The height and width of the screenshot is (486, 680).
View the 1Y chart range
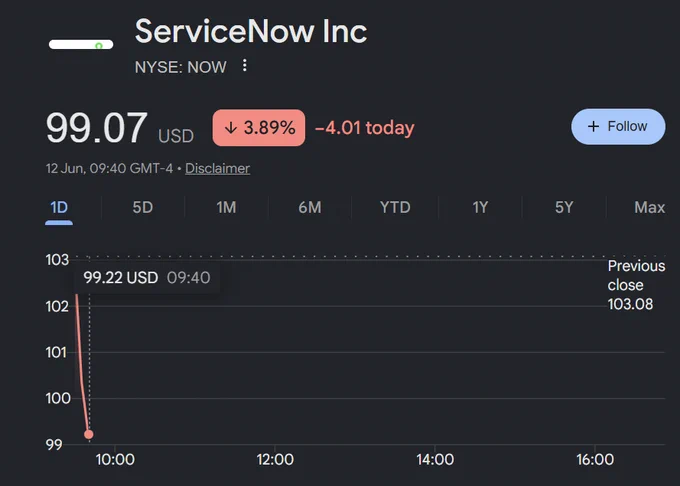(x=480, y=207)
